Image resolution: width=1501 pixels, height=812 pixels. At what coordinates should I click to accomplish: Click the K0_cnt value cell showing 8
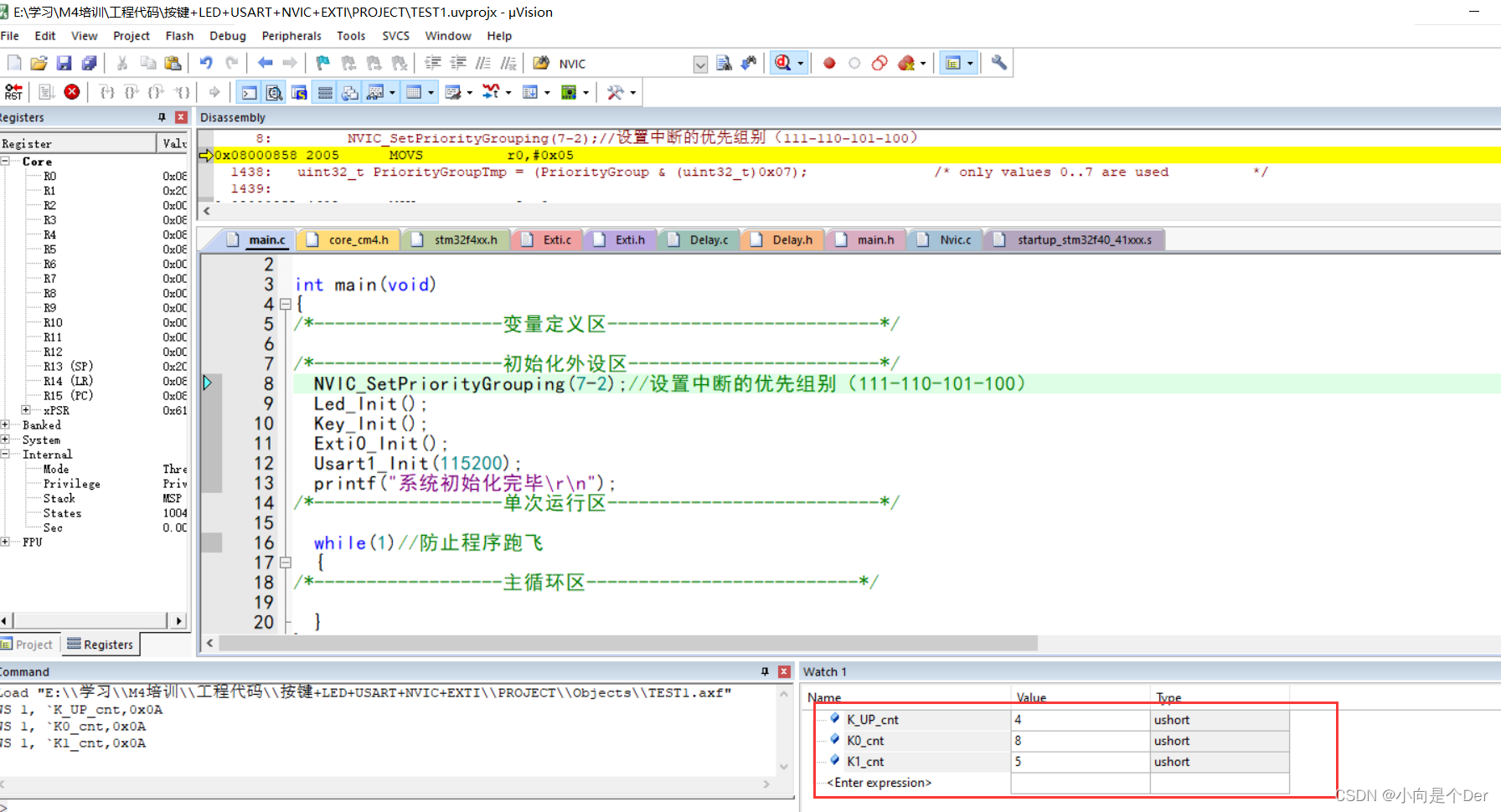click(1081, 741)
